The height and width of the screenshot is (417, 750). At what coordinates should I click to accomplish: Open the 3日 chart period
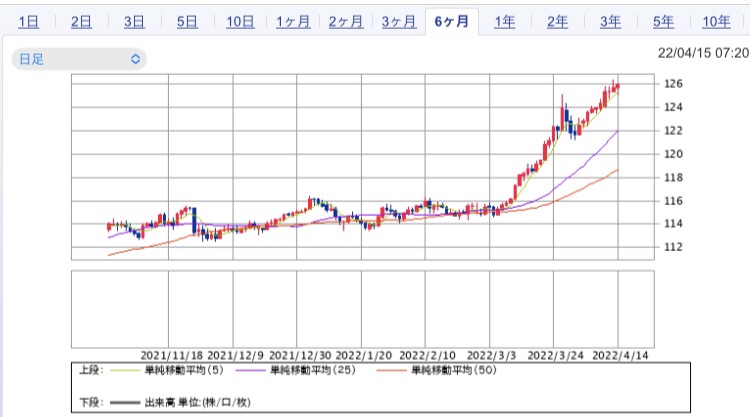click(134, 22)
